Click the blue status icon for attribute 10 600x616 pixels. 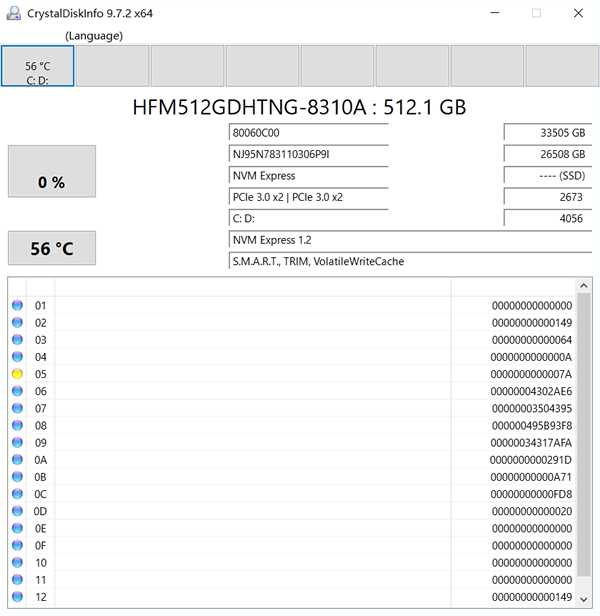pos(17,563)
